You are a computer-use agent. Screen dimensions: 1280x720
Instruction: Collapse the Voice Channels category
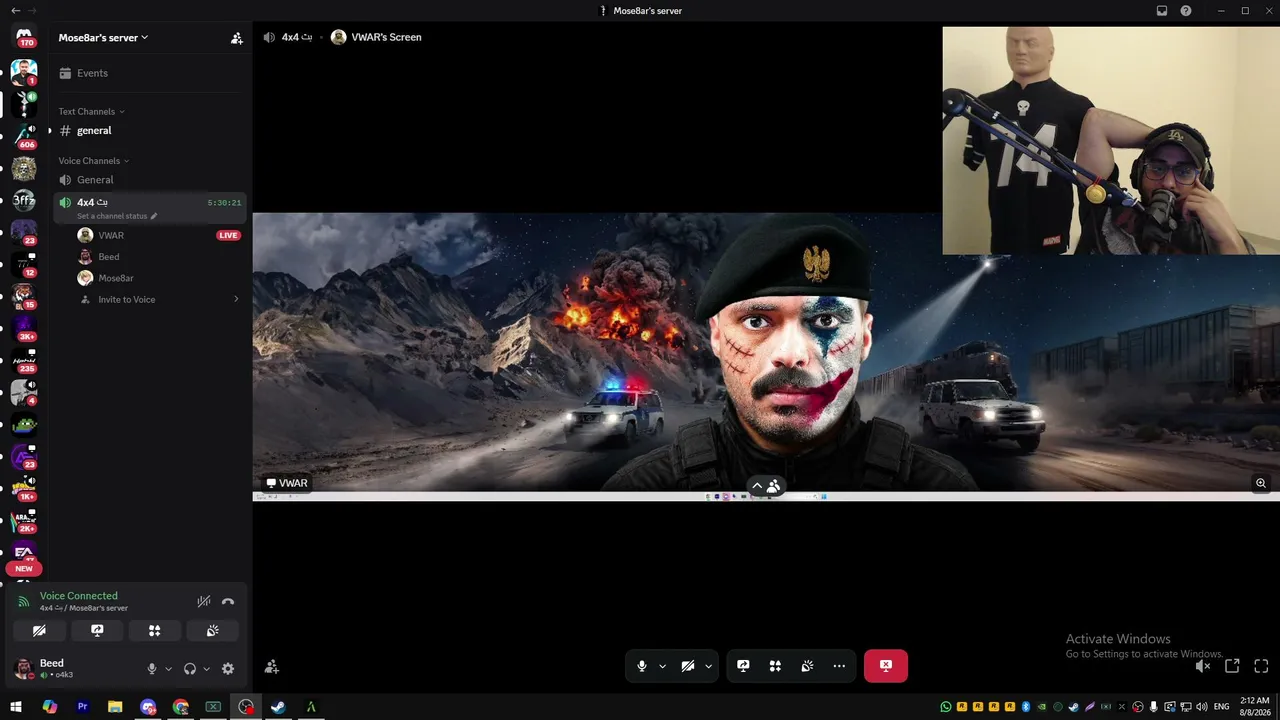[x=93, y=160]
